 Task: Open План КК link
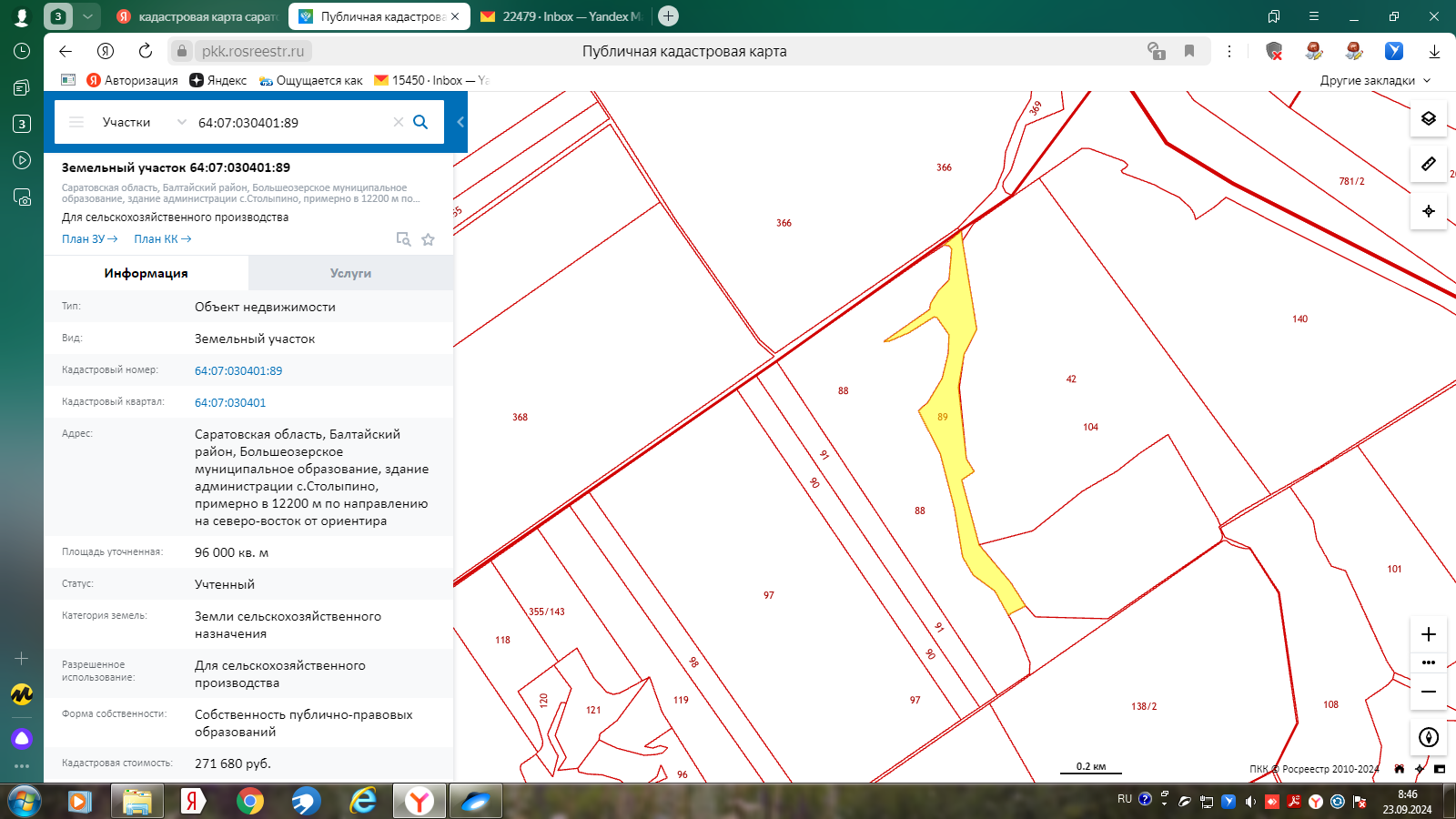click(163, 239)
